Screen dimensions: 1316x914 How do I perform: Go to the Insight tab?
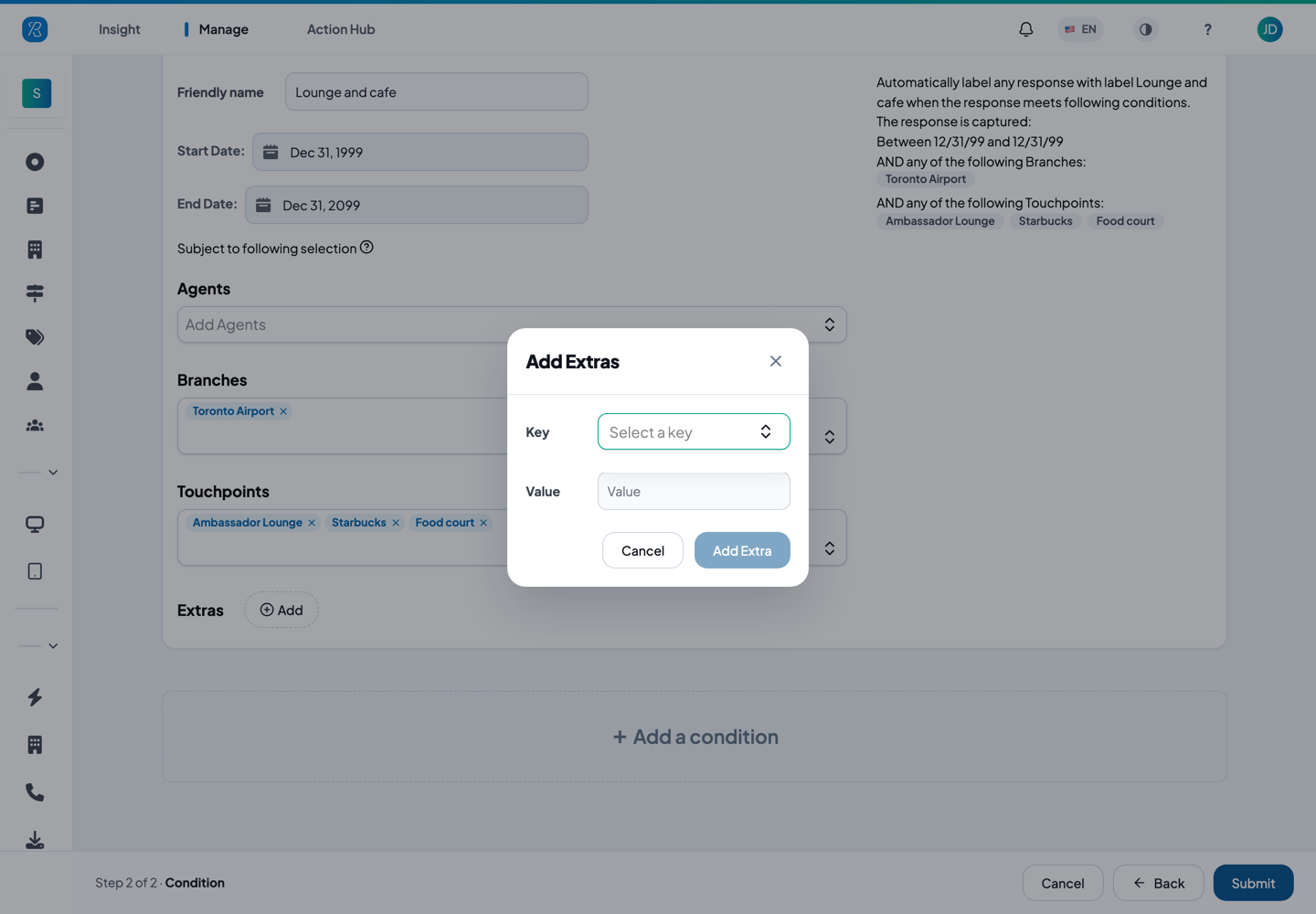coord(120,29)
